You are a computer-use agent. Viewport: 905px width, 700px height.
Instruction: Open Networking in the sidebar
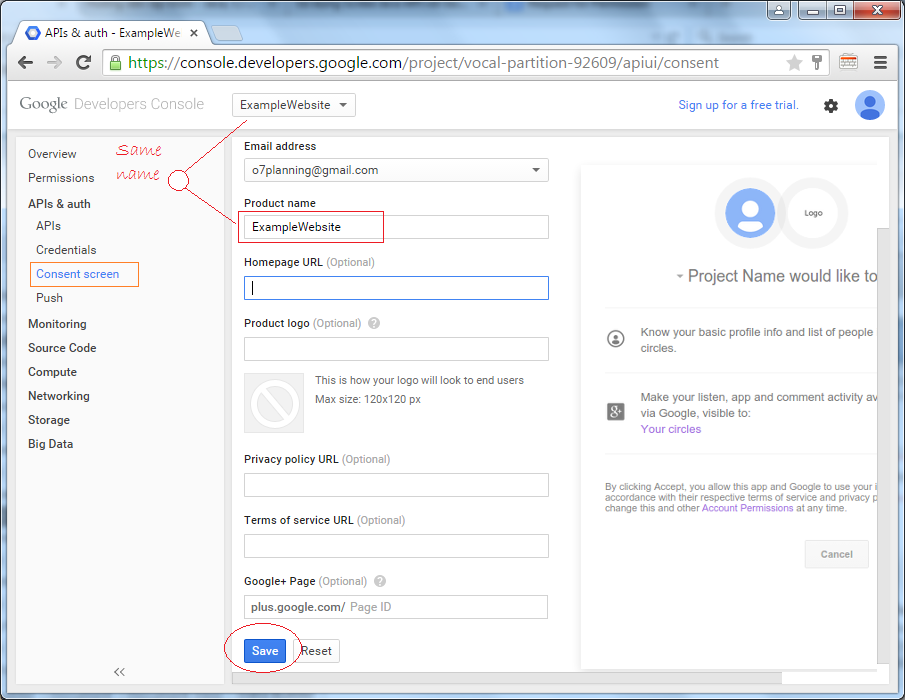[x=59, y=396]
